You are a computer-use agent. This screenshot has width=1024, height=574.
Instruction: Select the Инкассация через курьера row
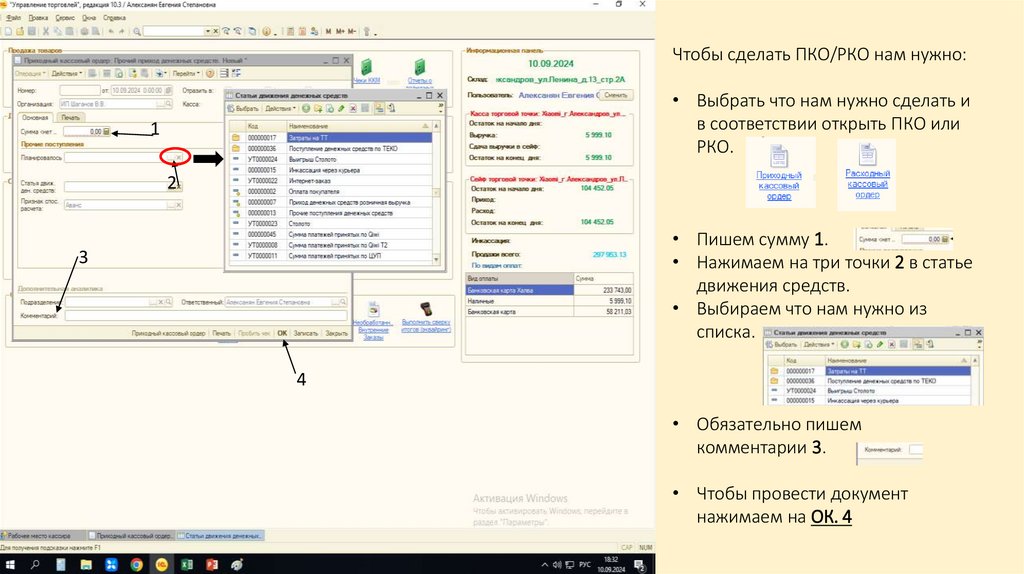[x=330, y=169]
